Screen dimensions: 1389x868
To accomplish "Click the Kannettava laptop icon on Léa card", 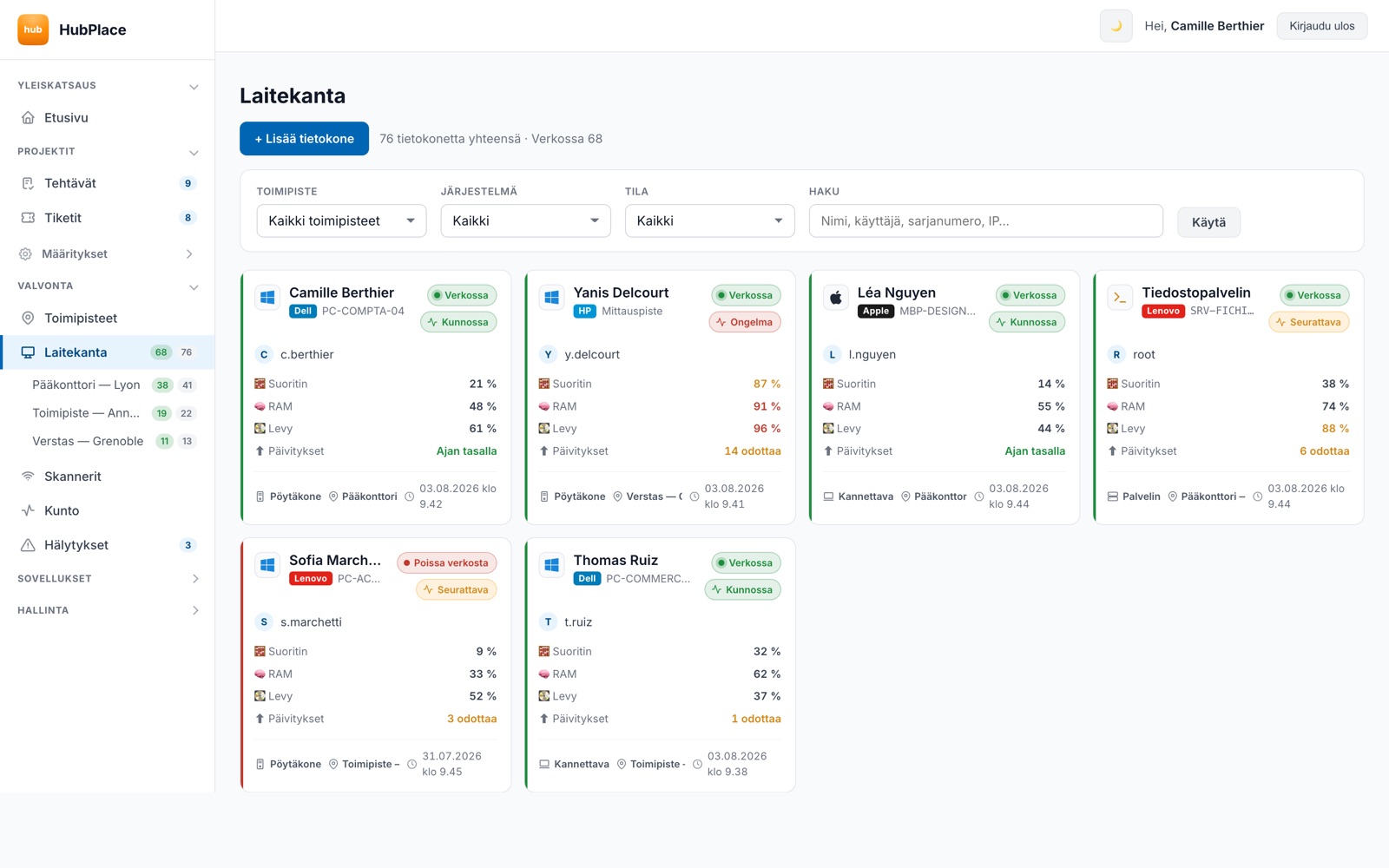I will (x=828, y=496).
